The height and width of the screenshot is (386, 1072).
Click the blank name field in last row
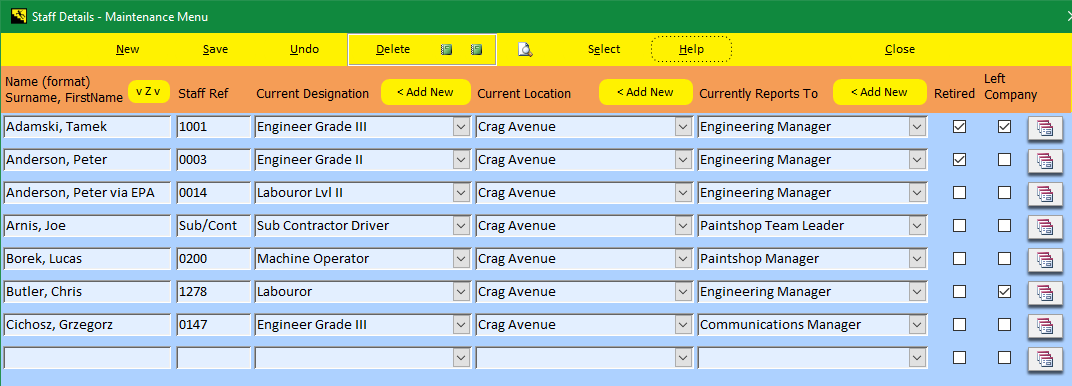coord(87,357)
